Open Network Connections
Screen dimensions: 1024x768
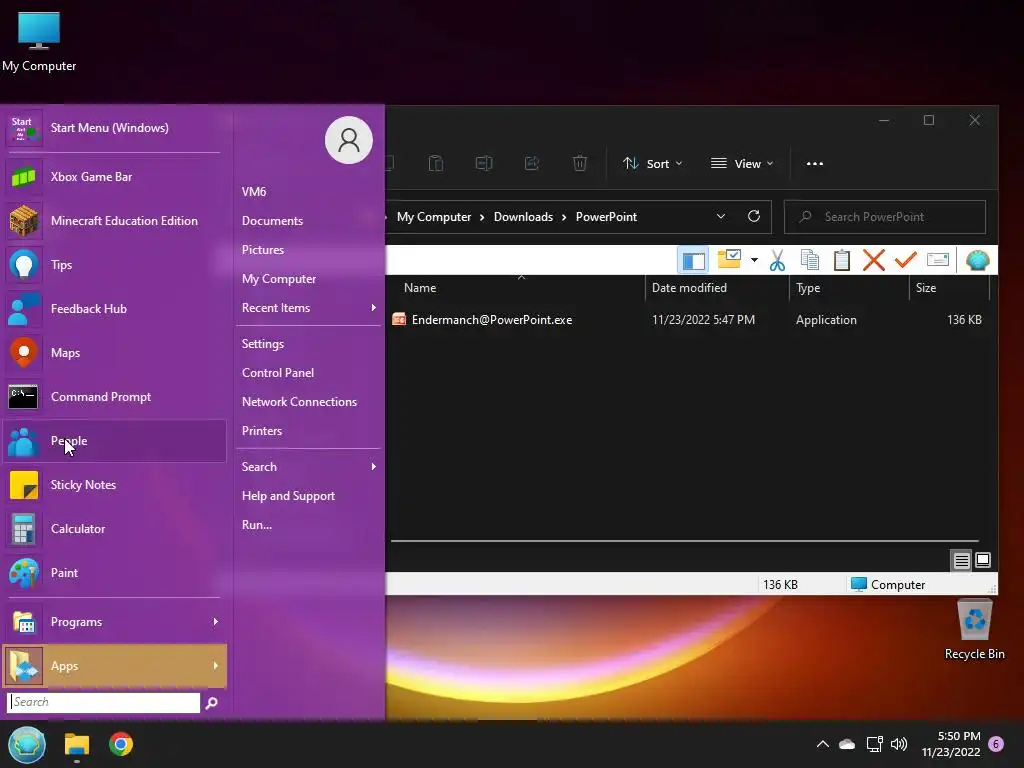[x=299, y=402]
